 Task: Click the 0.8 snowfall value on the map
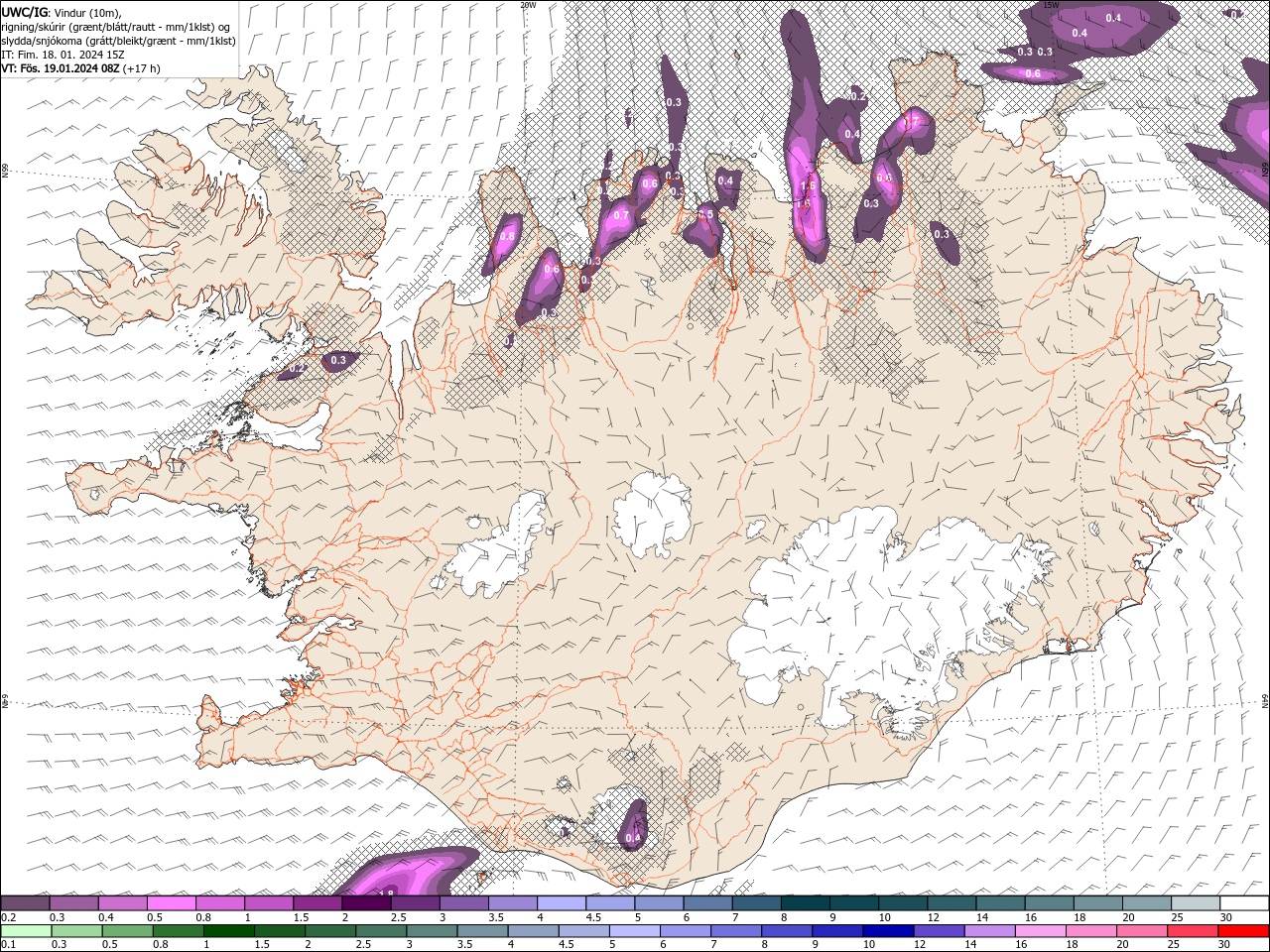[x=507, y=236]
